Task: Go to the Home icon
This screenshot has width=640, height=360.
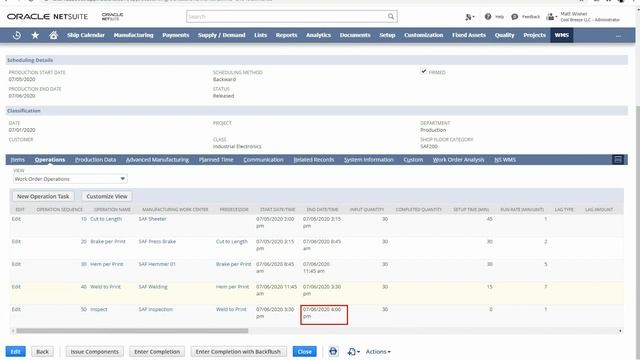Action: [53, 35]
